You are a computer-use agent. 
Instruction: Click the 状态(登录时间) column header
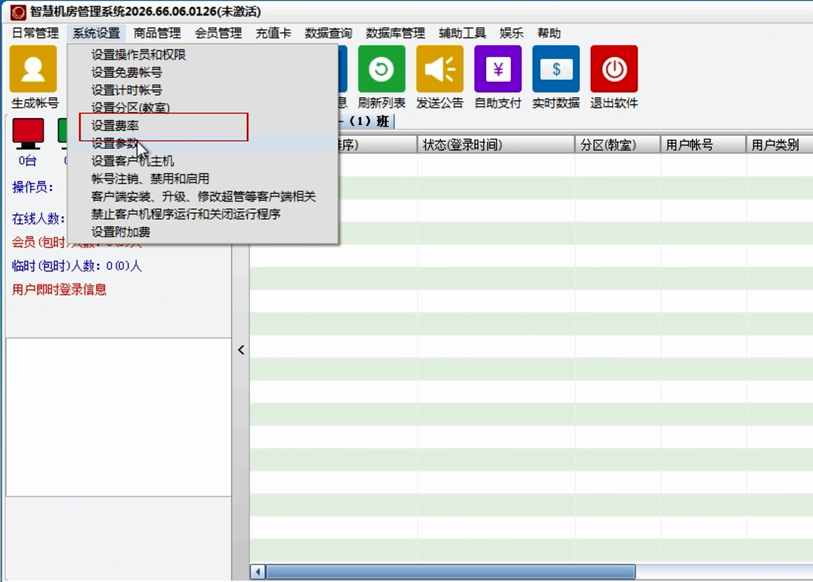[x=462, y=145]
